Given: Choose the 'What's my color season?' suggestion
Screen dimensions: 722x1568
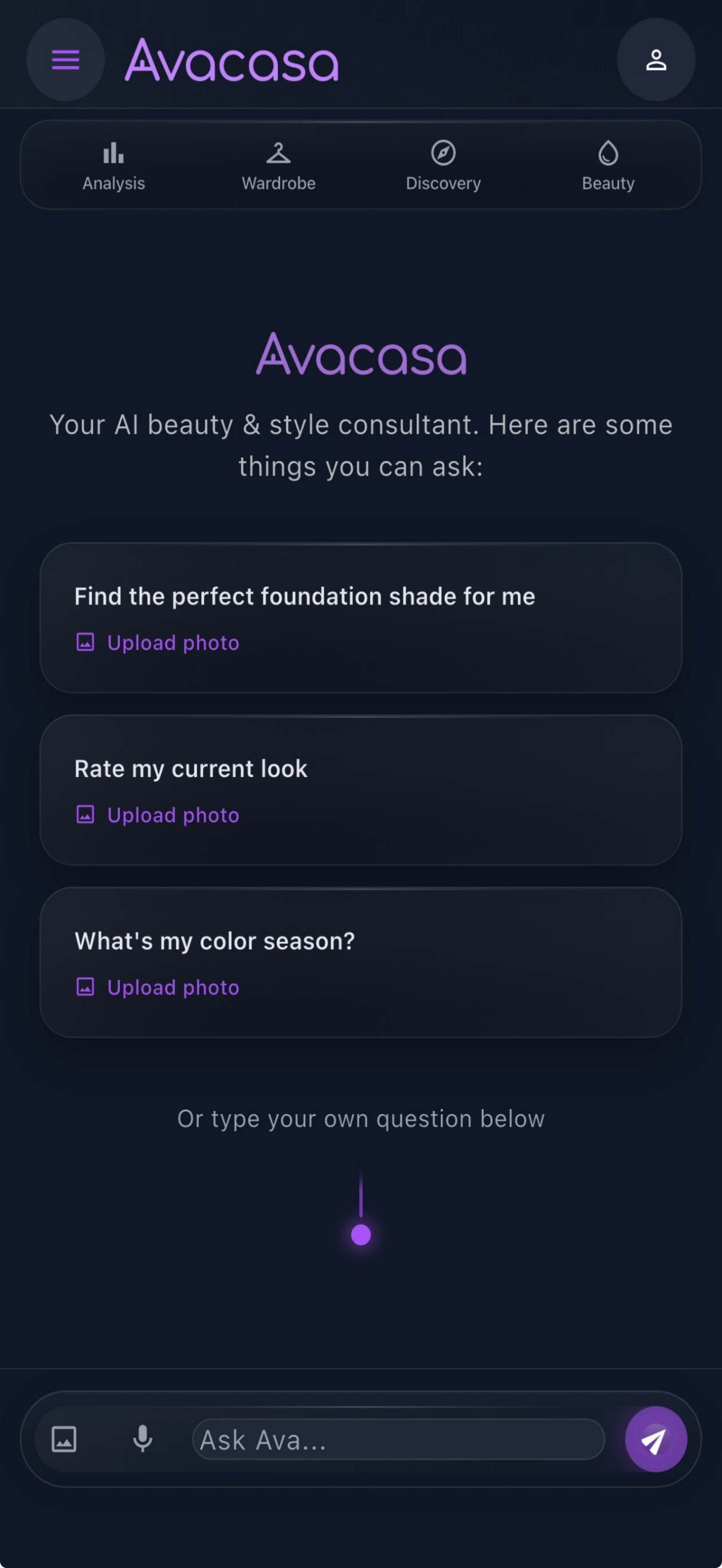Looking at the screenshot, I should pyautogui.click(x=361, y=962).
